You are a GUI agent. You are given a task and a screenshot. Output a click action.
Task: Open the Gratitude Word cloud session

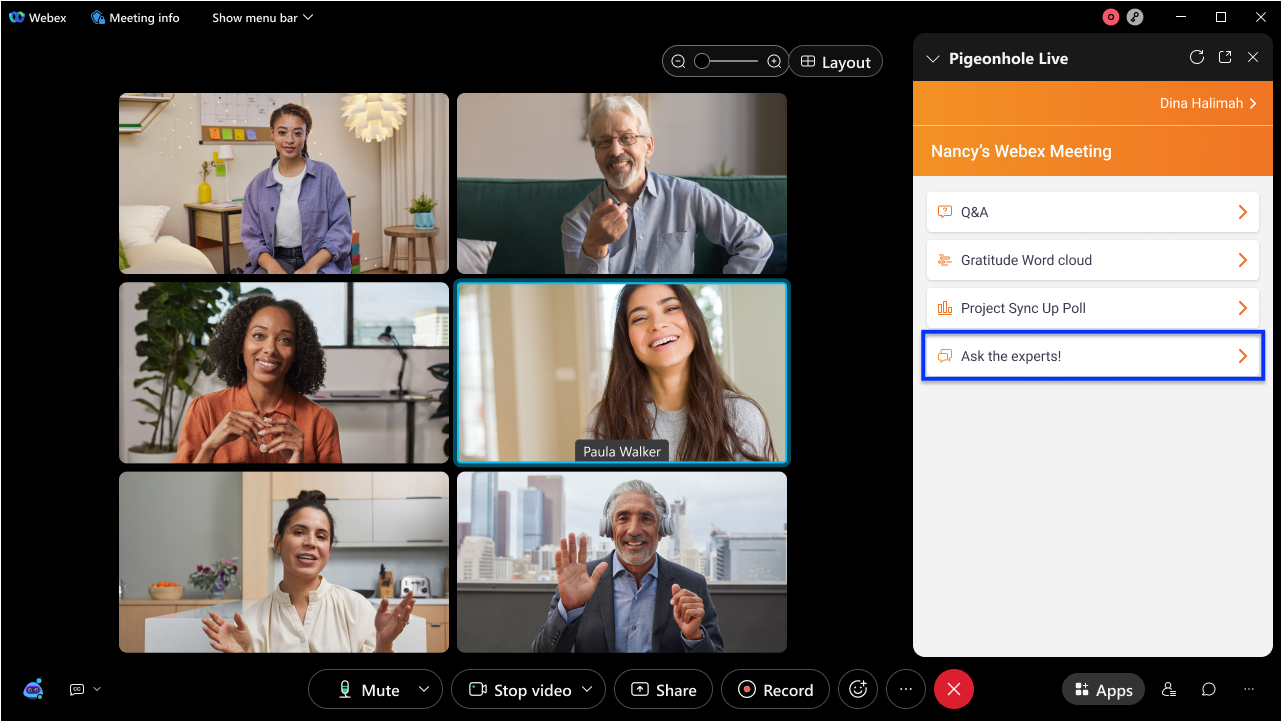[1092, 260]
